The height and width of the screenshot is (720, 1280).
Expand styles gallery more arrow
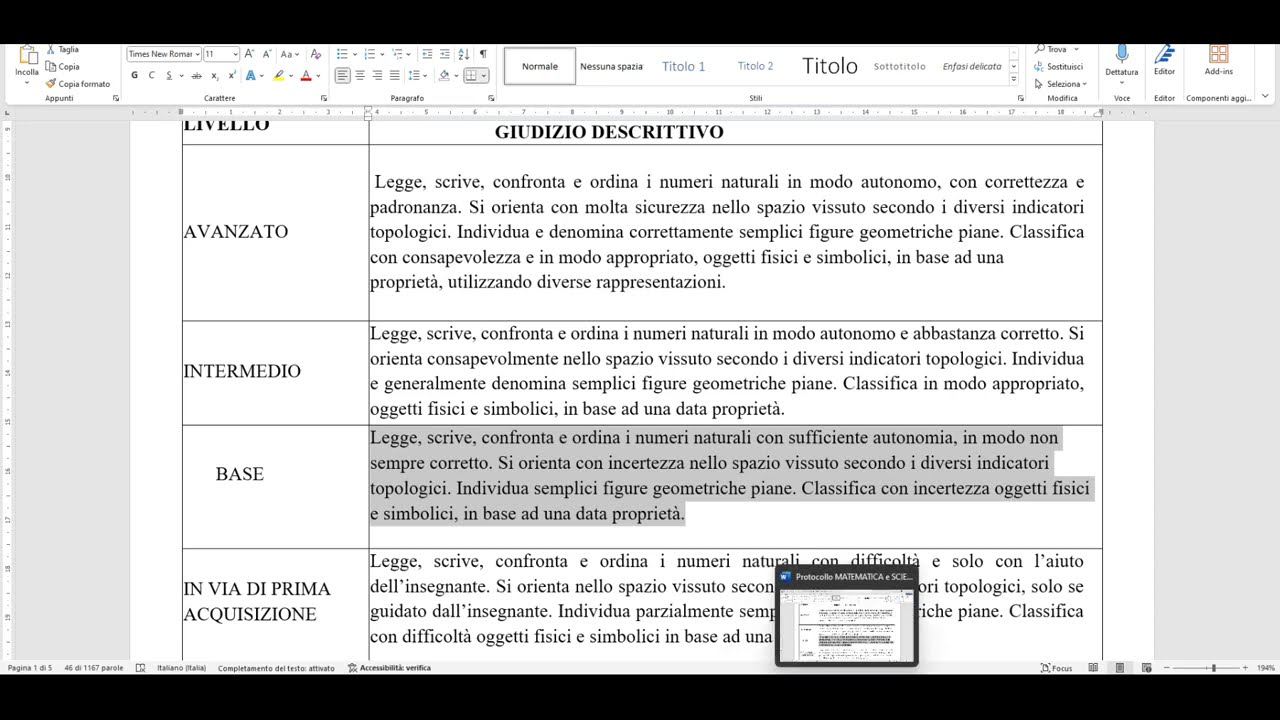tap(1014, 80)
